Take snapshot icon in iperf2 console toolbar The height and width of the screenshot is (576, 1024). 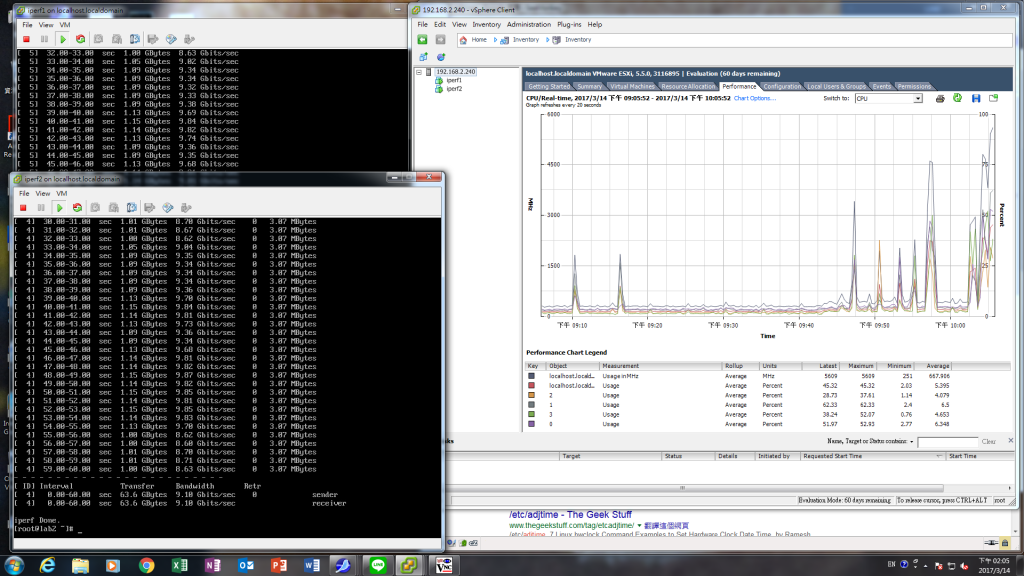(x=95, y=208)
